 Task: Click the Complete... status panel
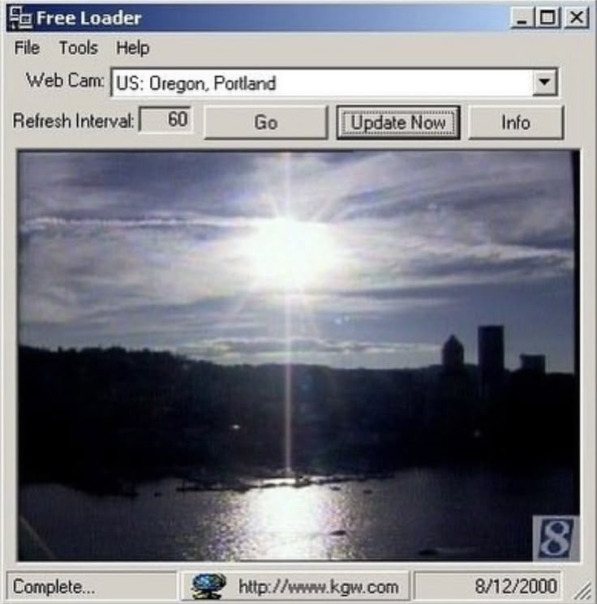[91, 587]
